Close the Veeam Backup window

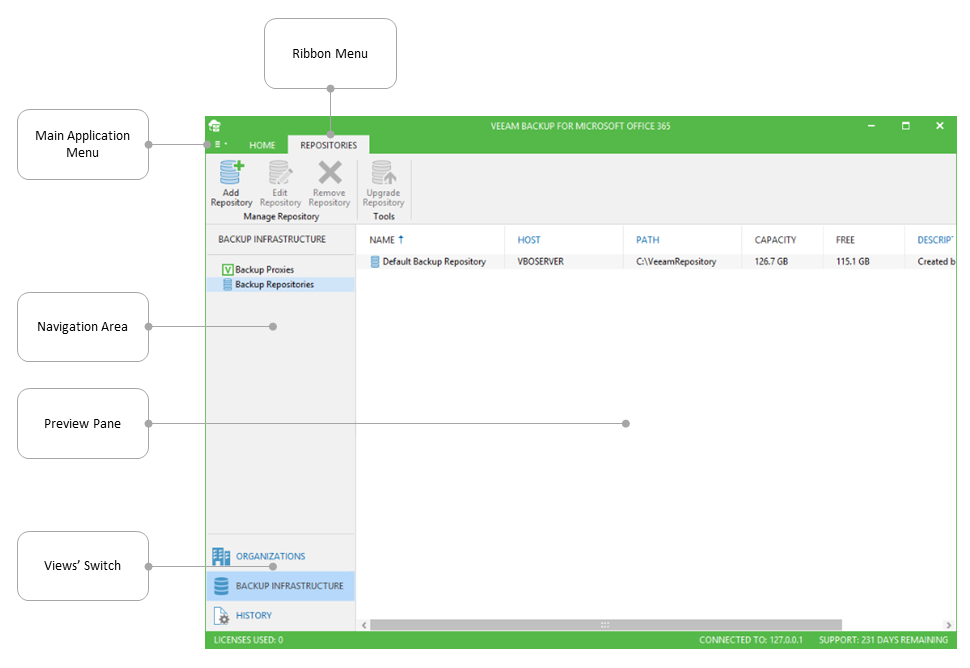click(940, 126)
